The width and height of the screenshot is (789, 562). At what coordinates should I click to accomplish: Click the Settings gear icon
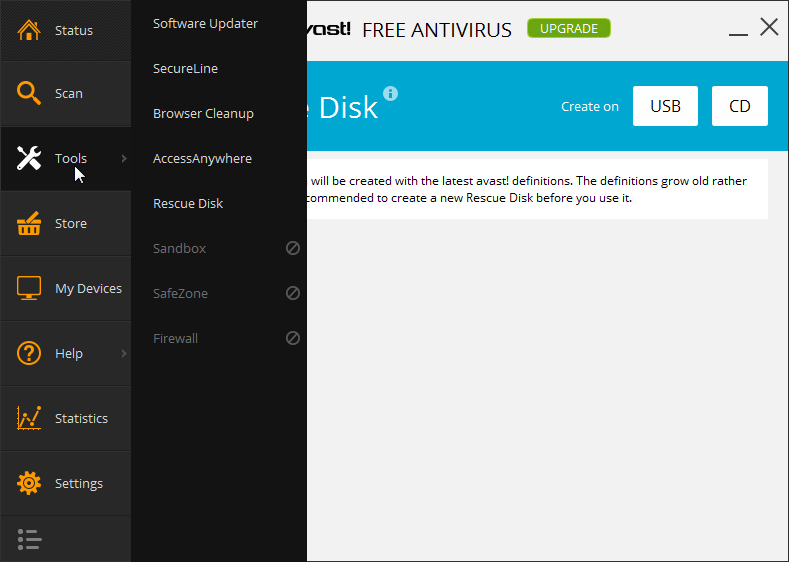pyautogui.click(x=29, y=483)
